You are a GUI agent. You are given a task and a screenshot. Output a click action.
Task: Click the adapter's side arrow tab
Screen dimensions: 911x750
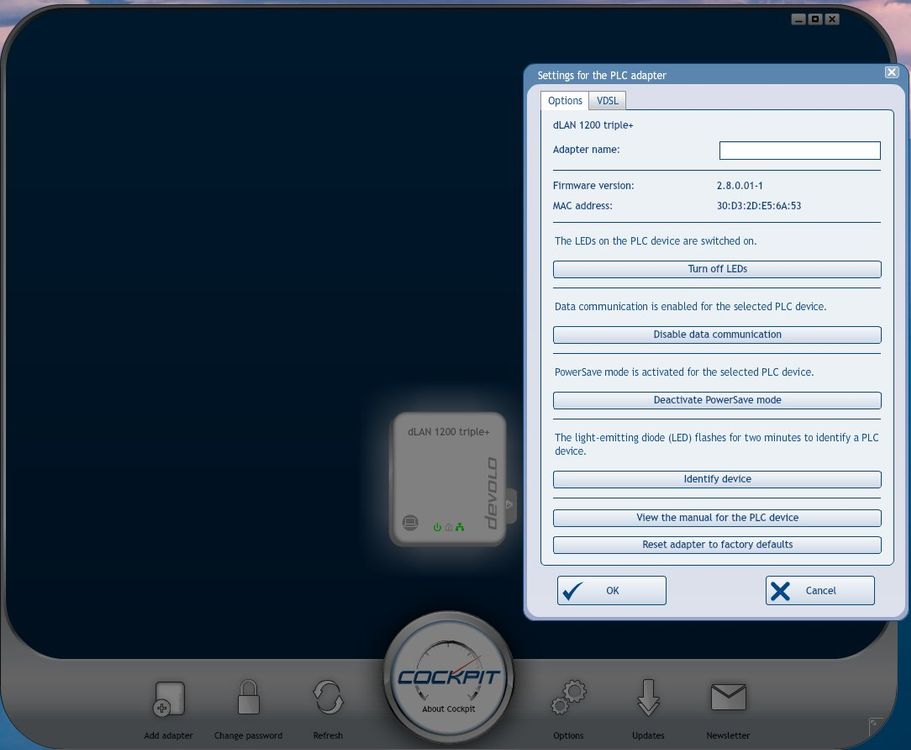510,504
